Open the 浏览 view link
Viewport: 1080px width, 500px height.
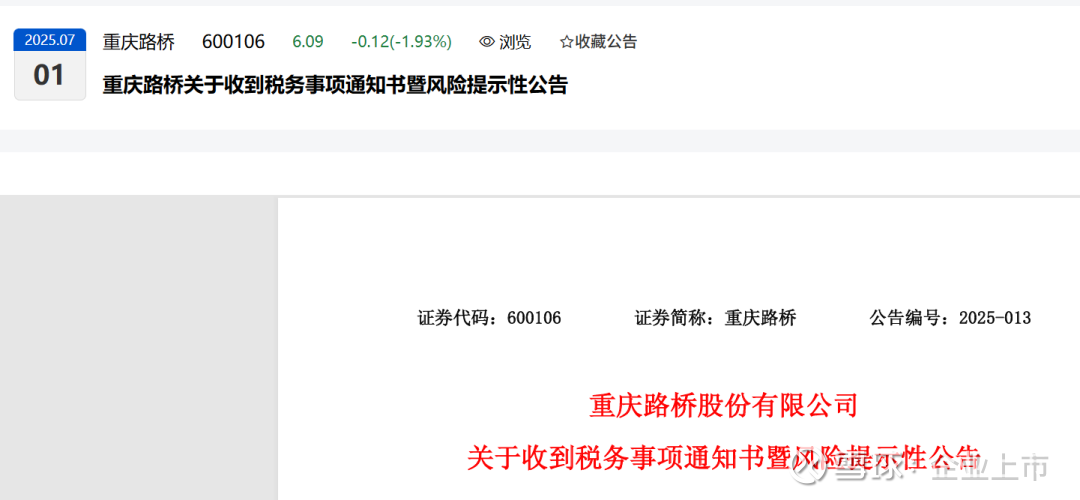point(506,42)
